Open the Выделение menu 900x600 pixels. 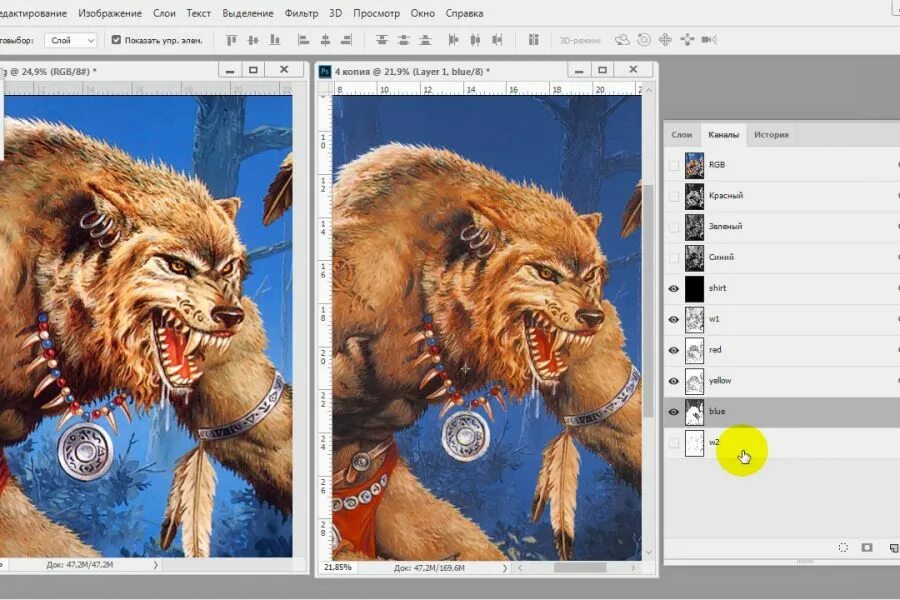click(x=247, y=13)
